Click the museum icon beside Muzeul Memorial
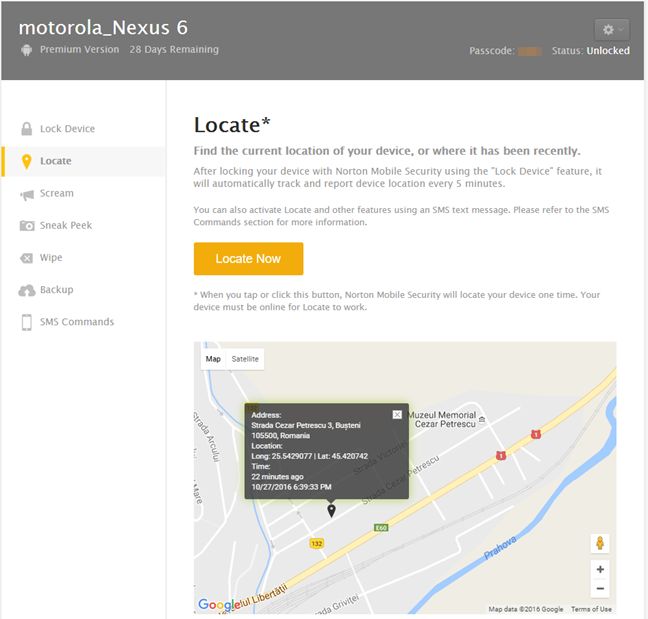Viewport: 648px width, 619px height. pos(481,419)
